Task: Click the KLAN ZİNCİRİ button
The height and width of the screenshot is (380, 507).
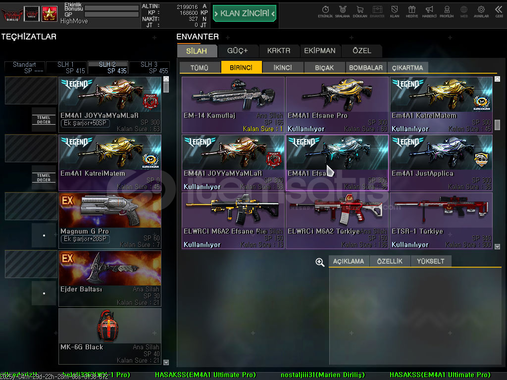Action: click(245, 13)
